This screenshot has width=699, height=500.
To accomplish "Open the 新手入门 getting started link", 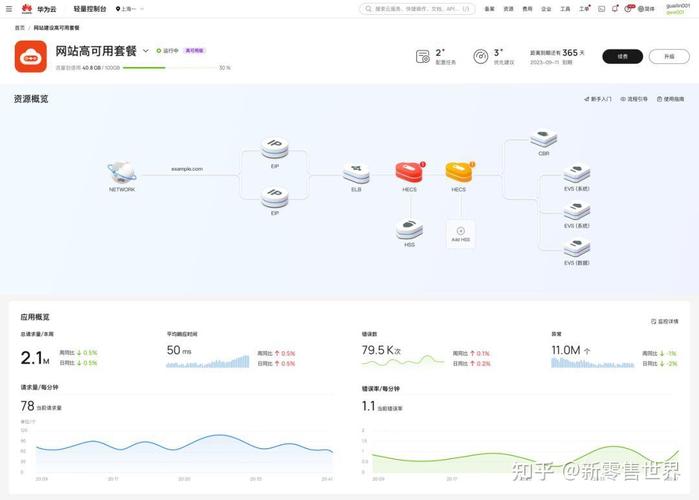I will click(x=598, y=99).
